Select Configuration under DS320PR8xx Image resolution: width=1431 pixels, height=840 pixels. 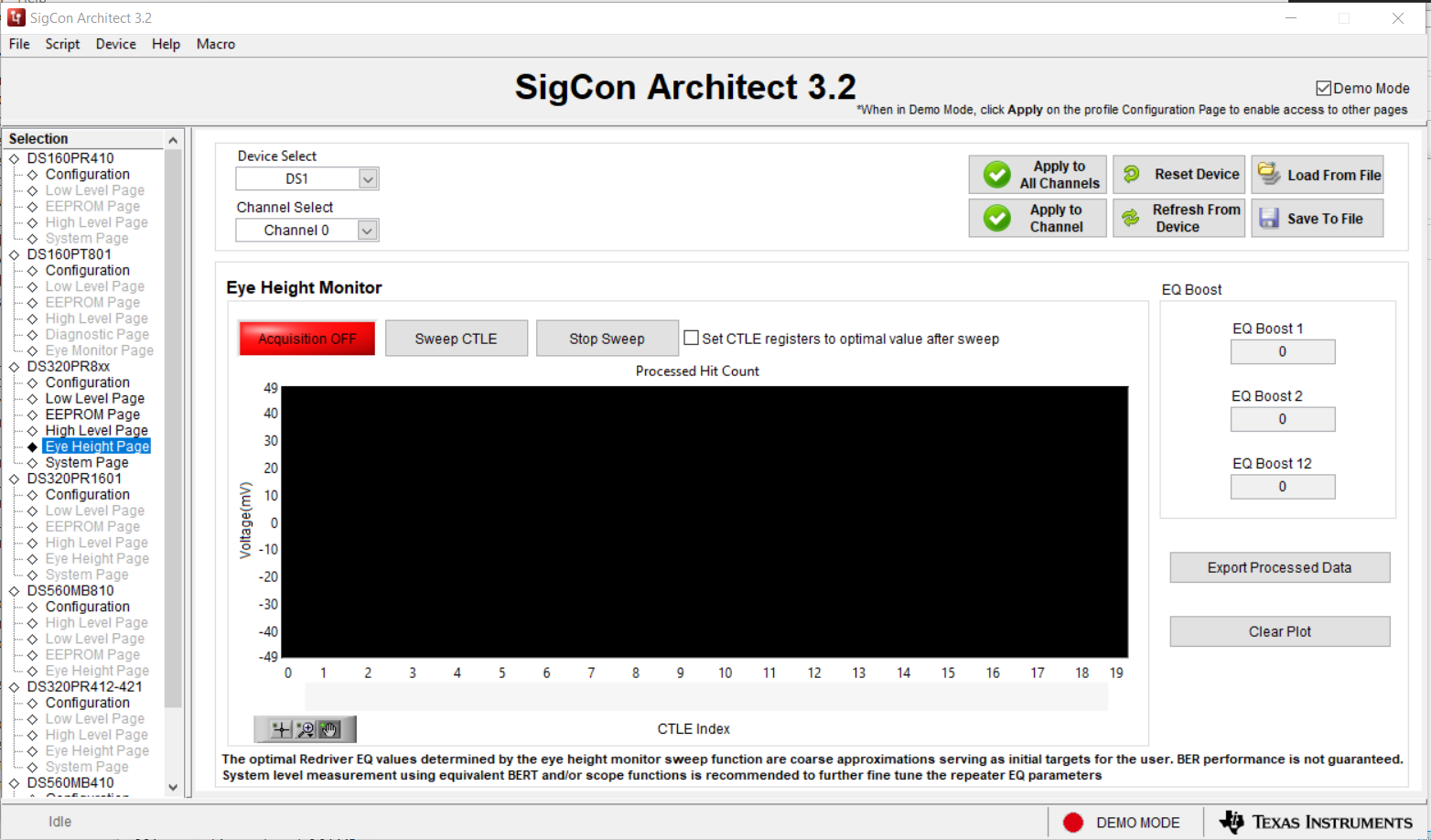[88, 382]
